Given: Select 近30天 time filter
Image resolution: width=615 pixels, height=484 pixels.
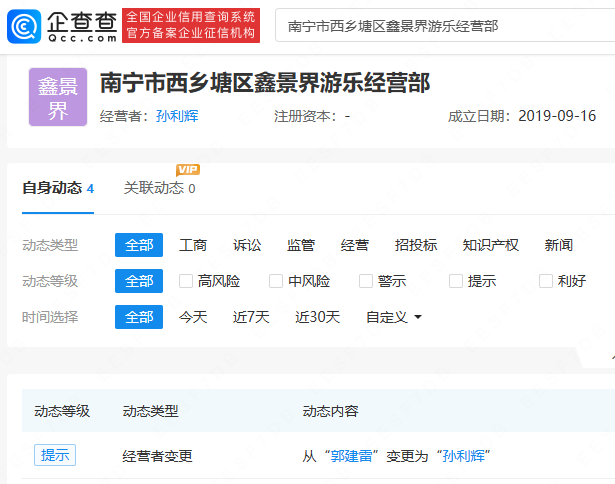Looking at the screenshot, I should 317,317.
